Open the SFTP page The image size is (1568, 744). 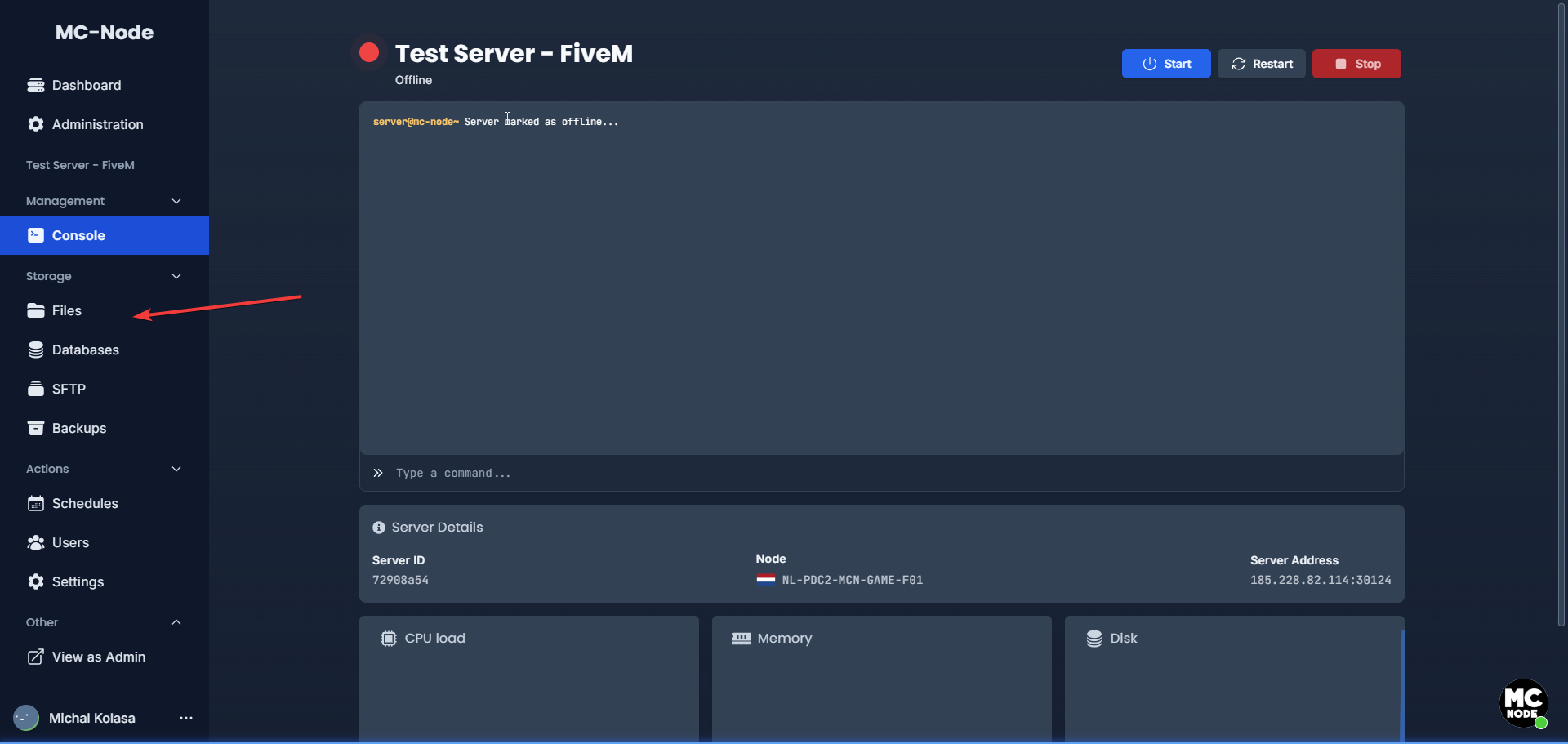click(x=105, y=389)
